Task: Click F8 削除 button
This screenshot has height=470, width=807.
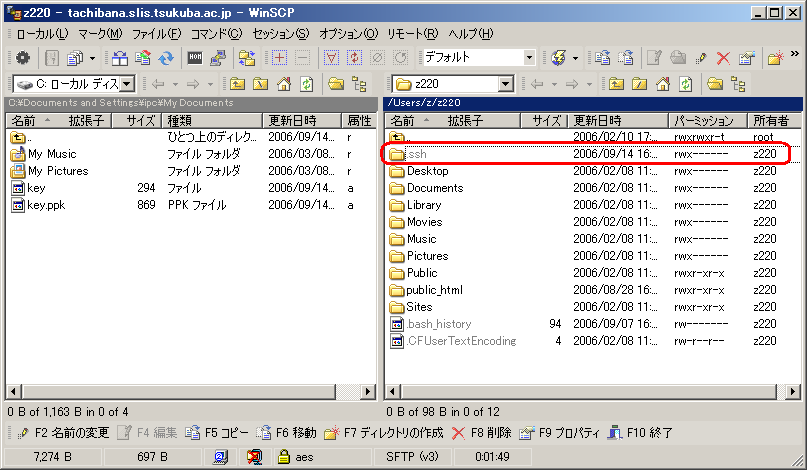Action: (481, 433)
